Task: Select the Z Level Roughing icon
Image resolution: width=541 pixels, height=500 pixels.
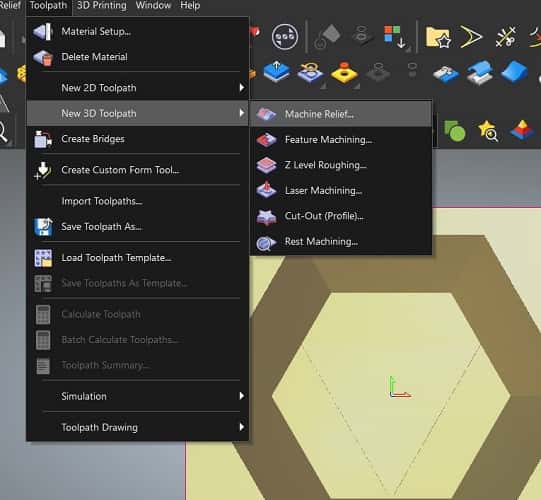Action: tap(266, 165)
